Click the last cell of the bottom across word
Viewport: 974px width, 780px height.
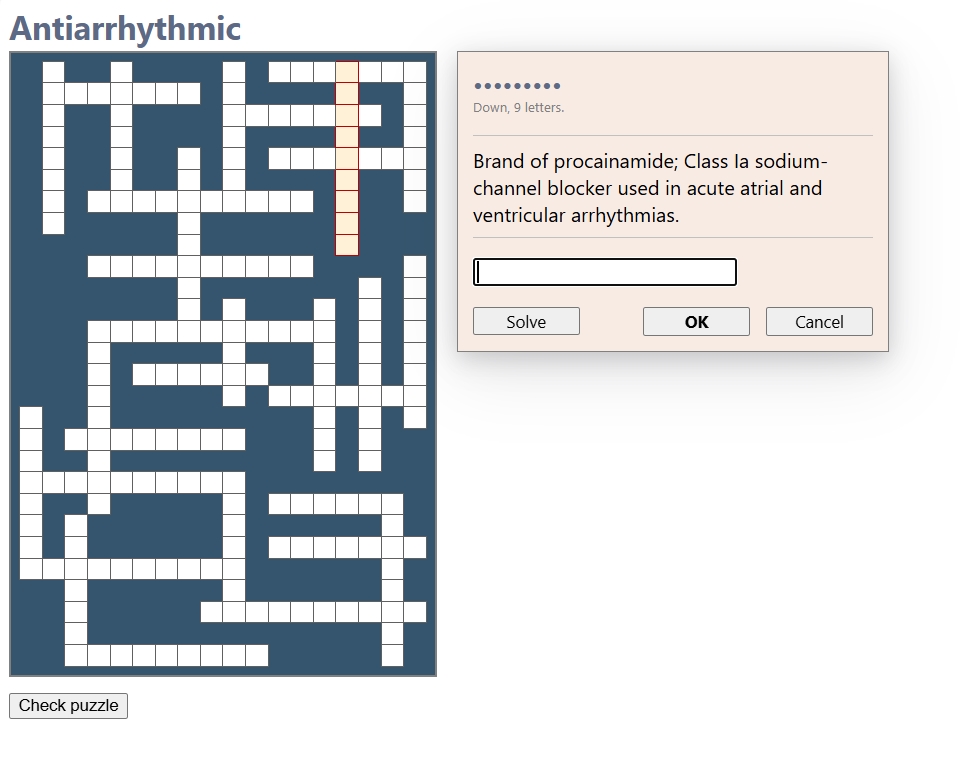(x=257, y=655)
